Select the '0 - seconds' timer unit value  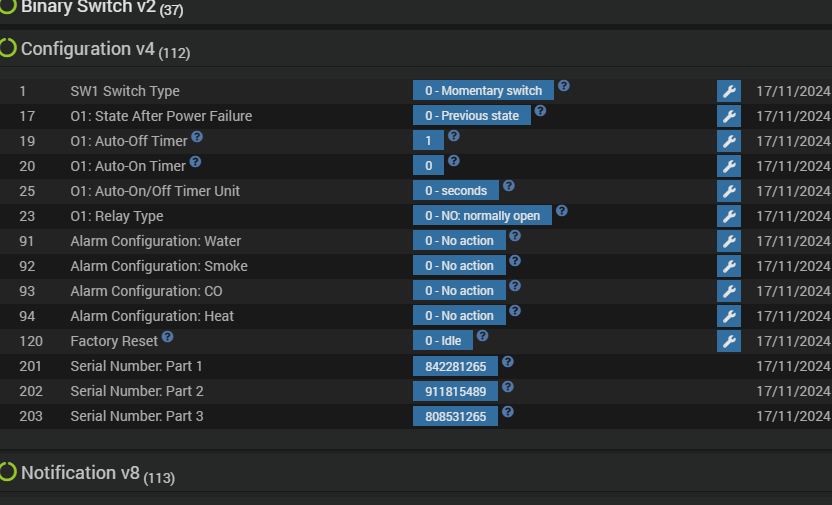coord(456,191)
